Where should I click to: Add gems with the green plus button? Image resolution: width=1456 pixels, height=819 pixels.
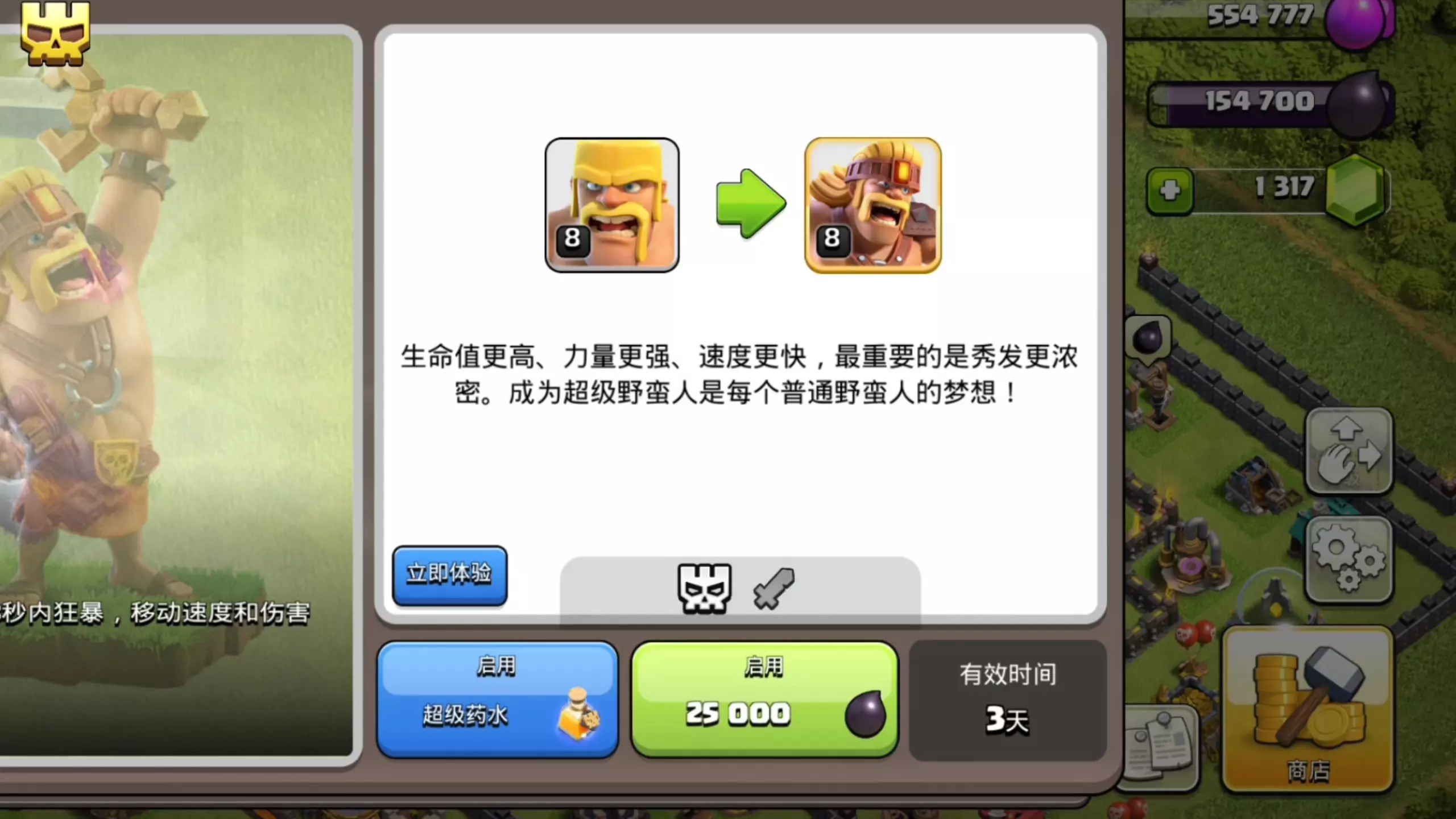1169,191
